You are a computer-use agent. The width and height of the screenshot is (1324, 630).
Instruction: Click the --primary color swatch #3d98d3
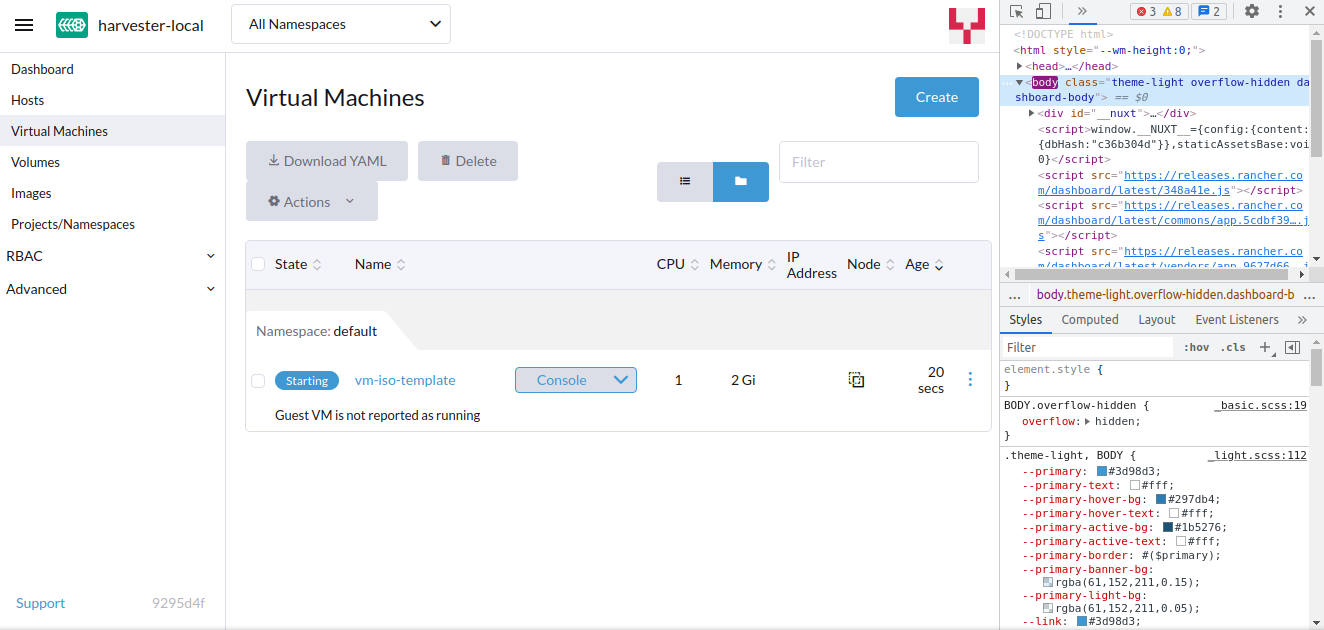1102,471
